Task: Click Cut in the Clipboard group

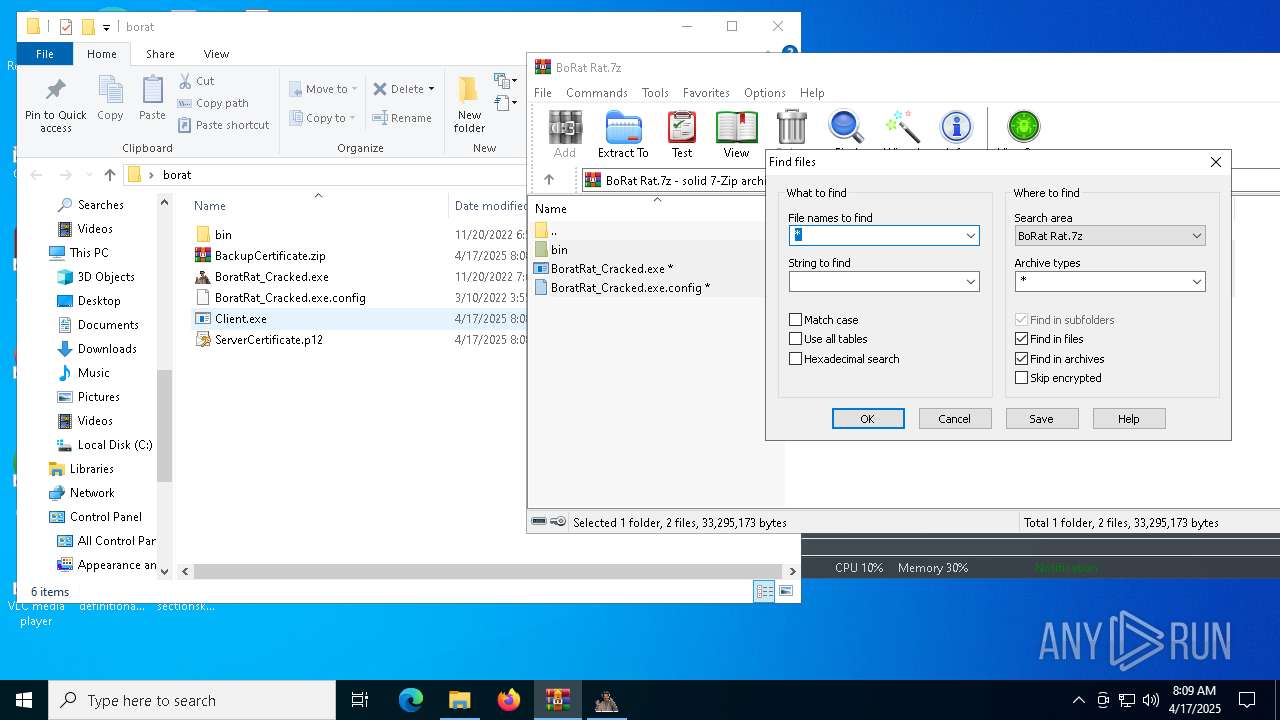Action: [196, 81]
